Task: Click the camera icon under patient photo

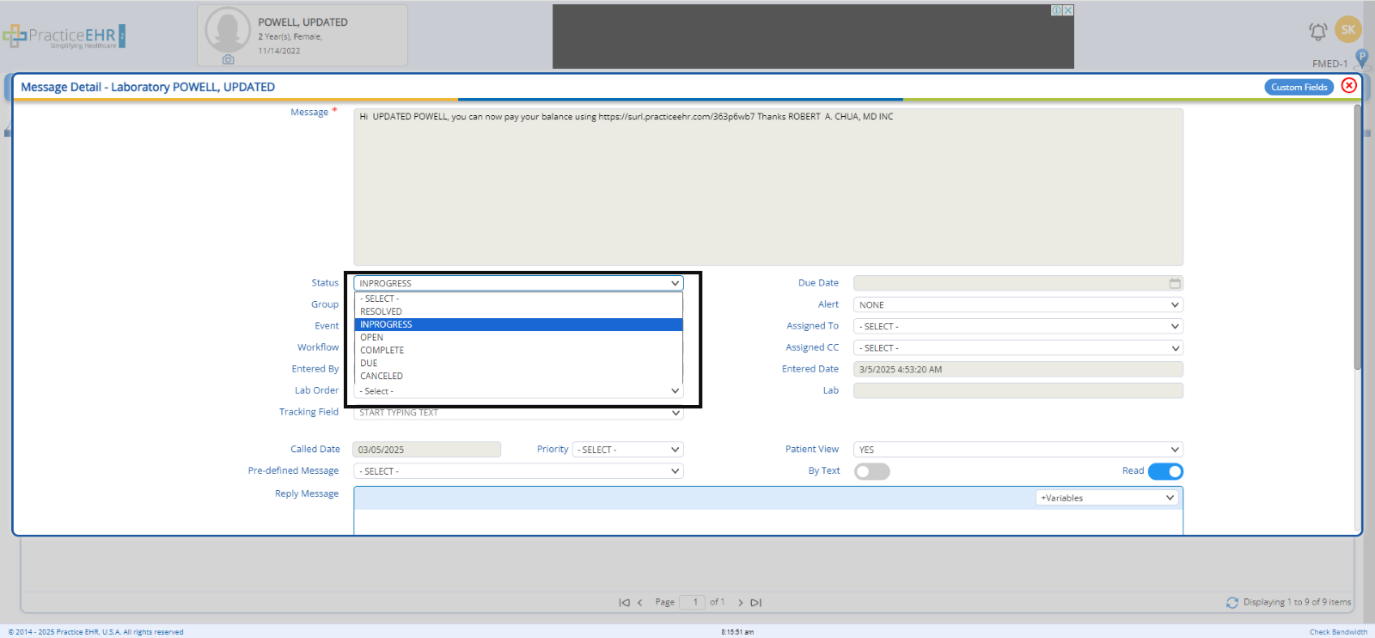Action: click(228, 60)
